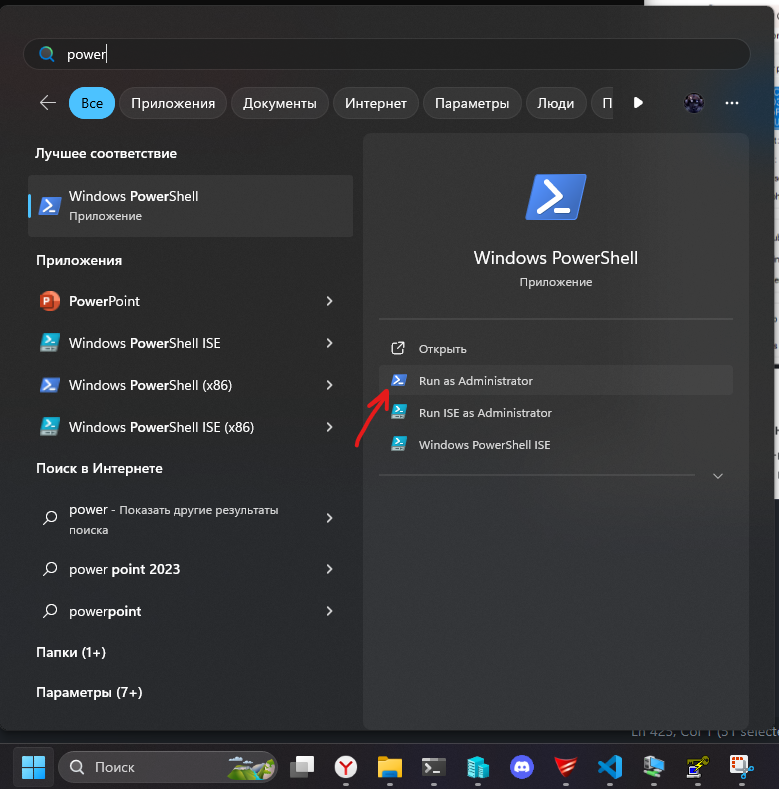This screenshot has height=789, width=779.
Task: Click the Windows PowerShell title in details pane
Action: click(x=556, y=258)
